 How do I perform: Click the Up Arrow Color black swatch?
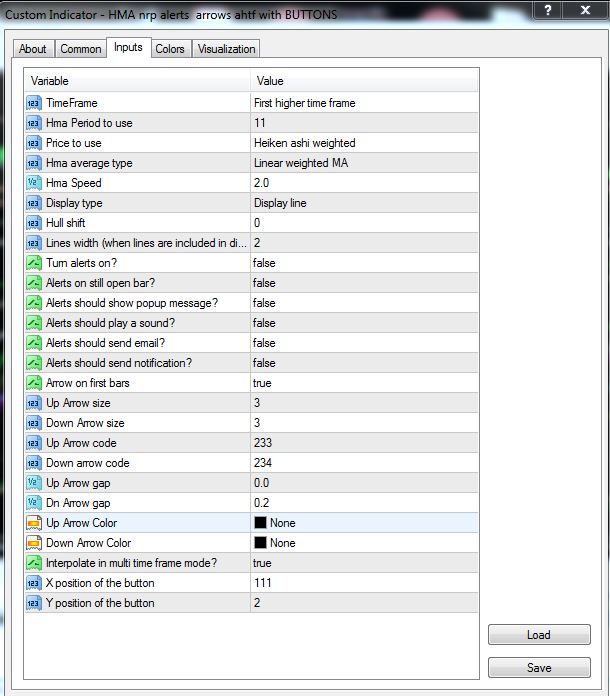[x=260, y=523]
